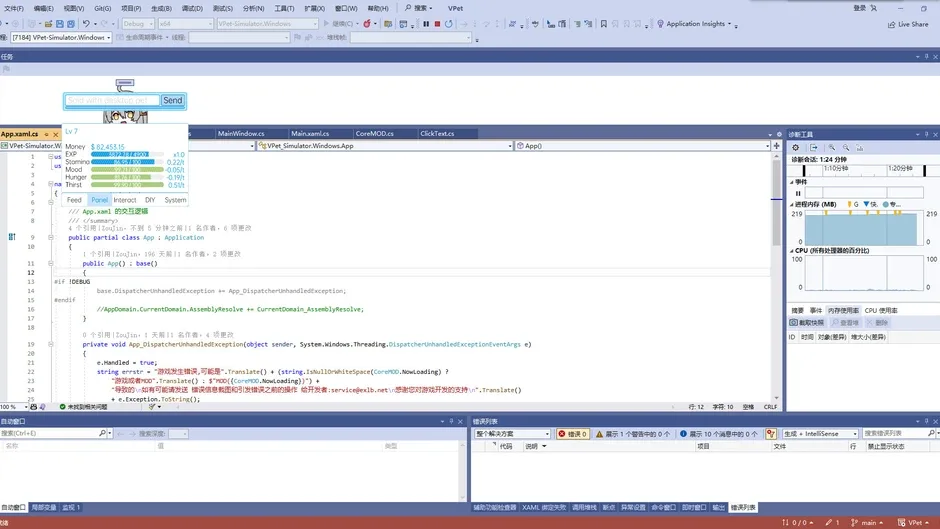The image size is (940, 529).
Task: Open the pet's Feed menu
Action: coord(74,200)
